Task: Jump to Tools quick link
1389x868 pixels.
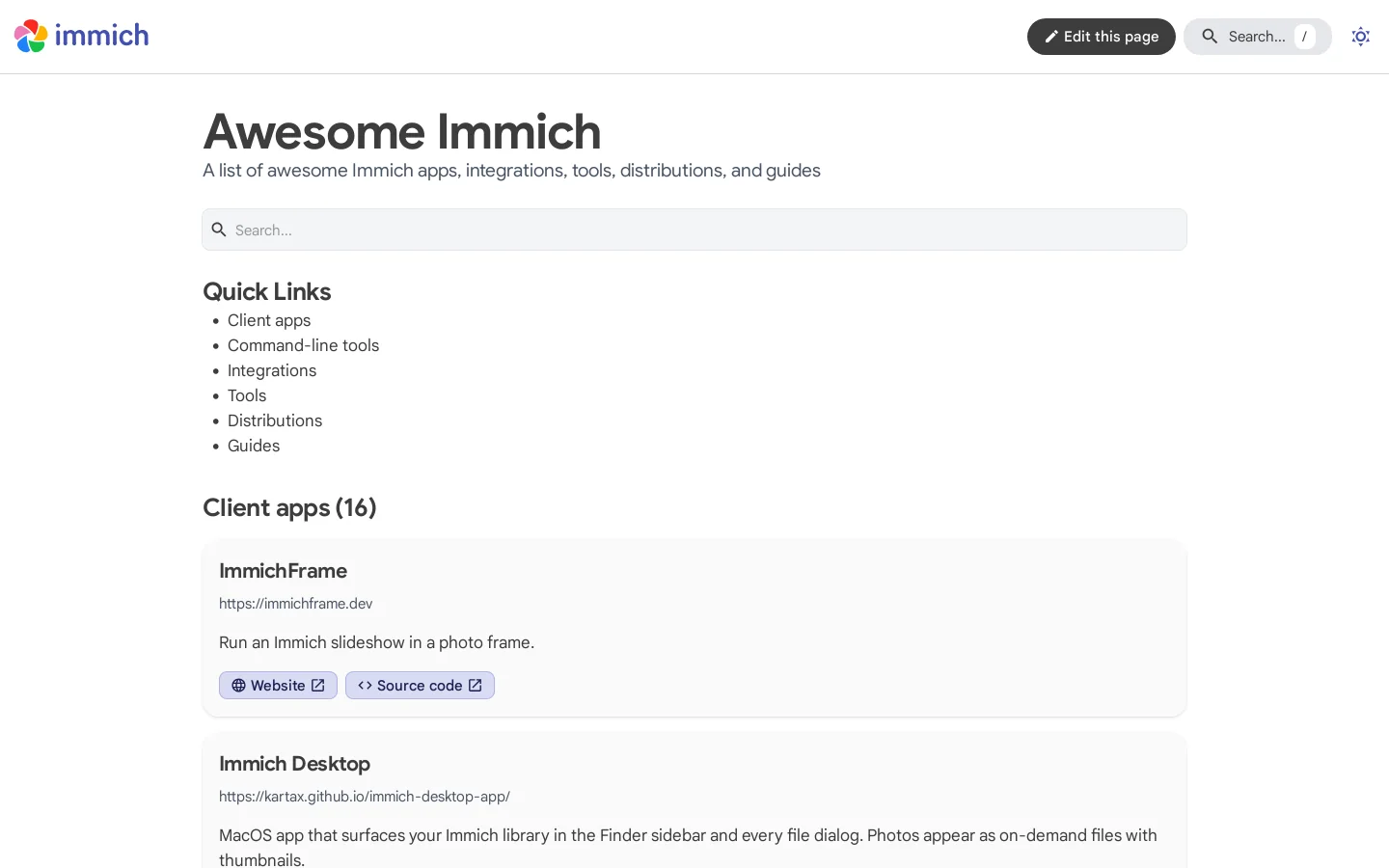Action: 247,395
